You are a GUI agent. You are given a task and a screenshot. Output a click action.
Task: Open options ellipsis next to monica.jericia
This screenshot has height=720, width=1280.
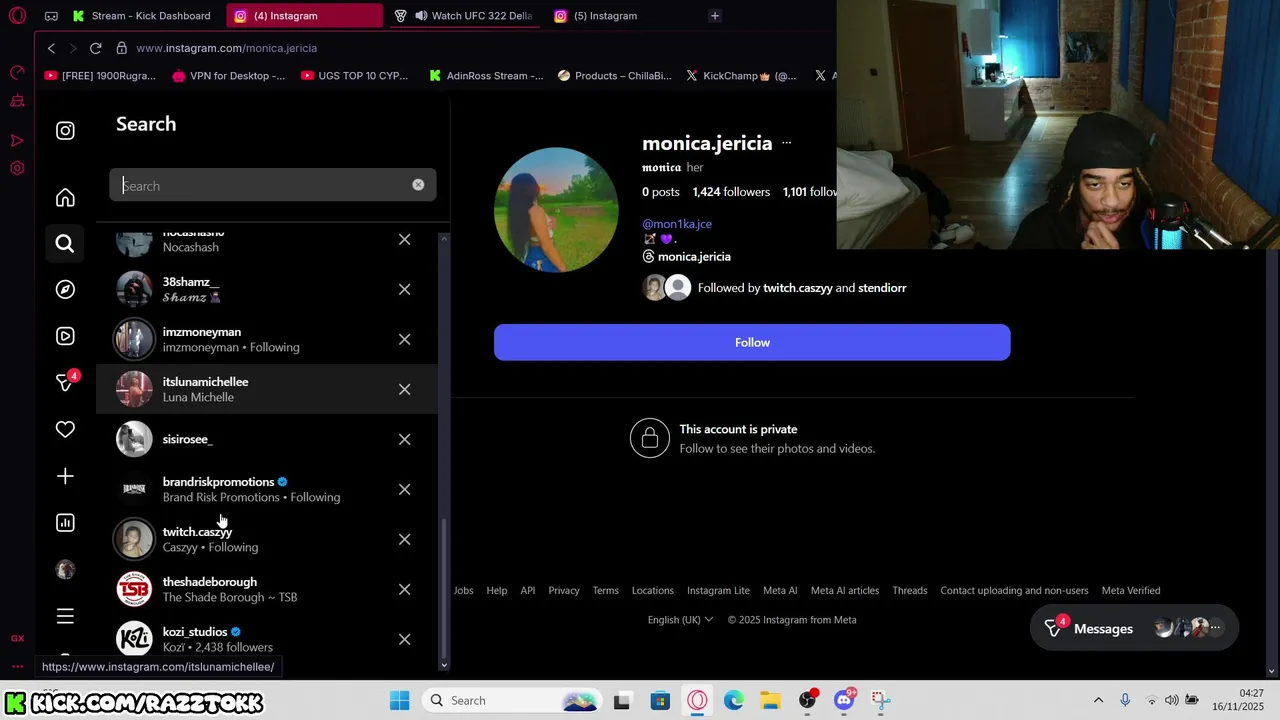pos(786,143)
